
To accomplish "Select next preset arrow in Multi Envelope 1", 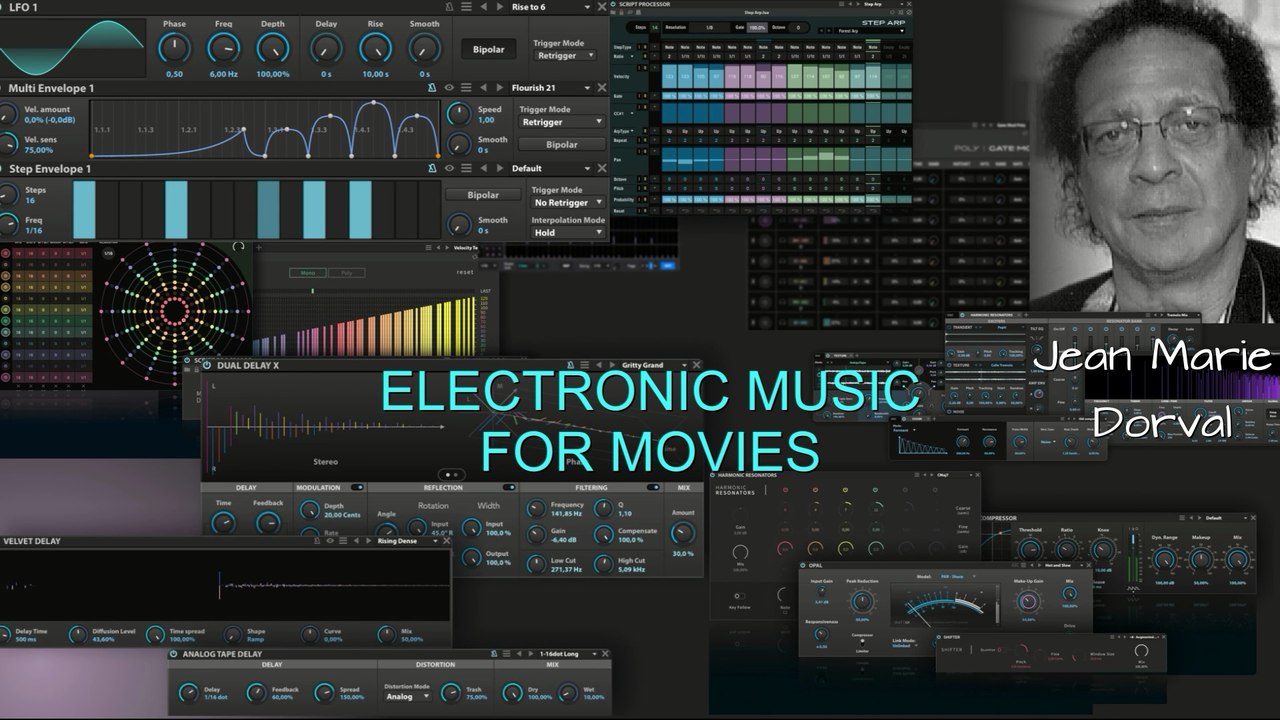I will tap(499, 88).
